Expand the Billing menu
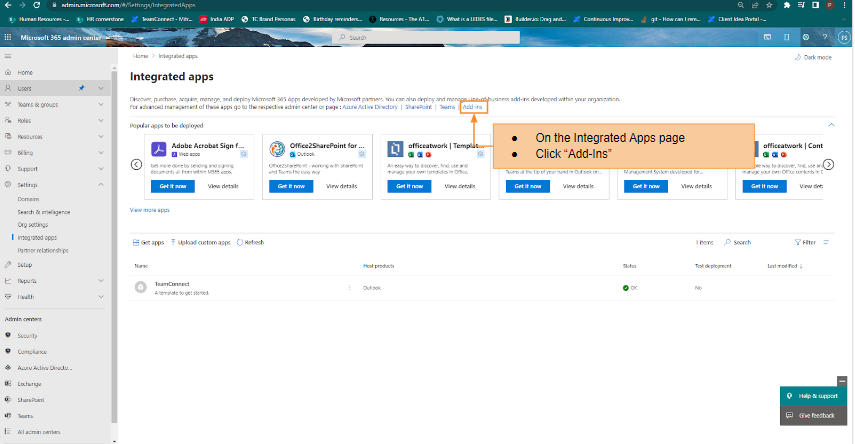Viewport: 855px width, 444px height. pyautogui.click(x=101, y=153)
